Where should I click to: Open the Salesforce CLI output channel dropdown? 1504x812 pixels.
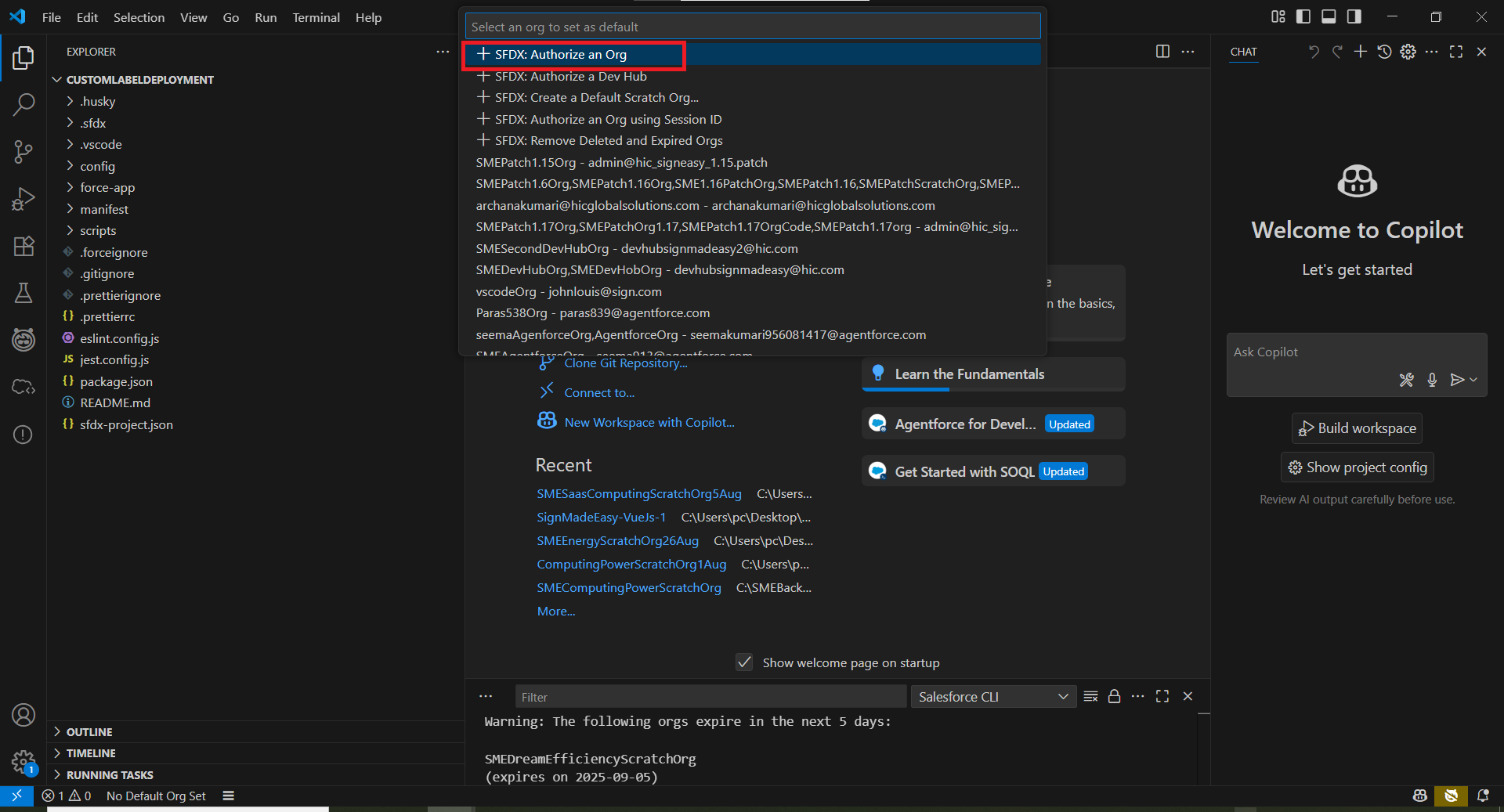(992, 696)
